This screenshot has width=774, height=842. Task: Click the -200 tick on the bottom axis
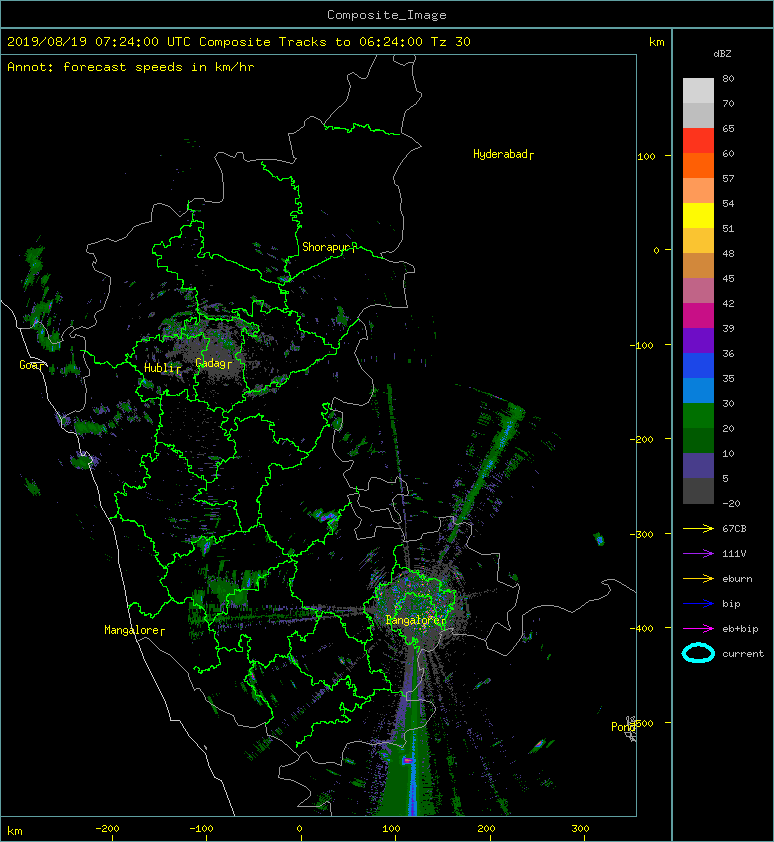pyautogui.click(x=107, y=829)
